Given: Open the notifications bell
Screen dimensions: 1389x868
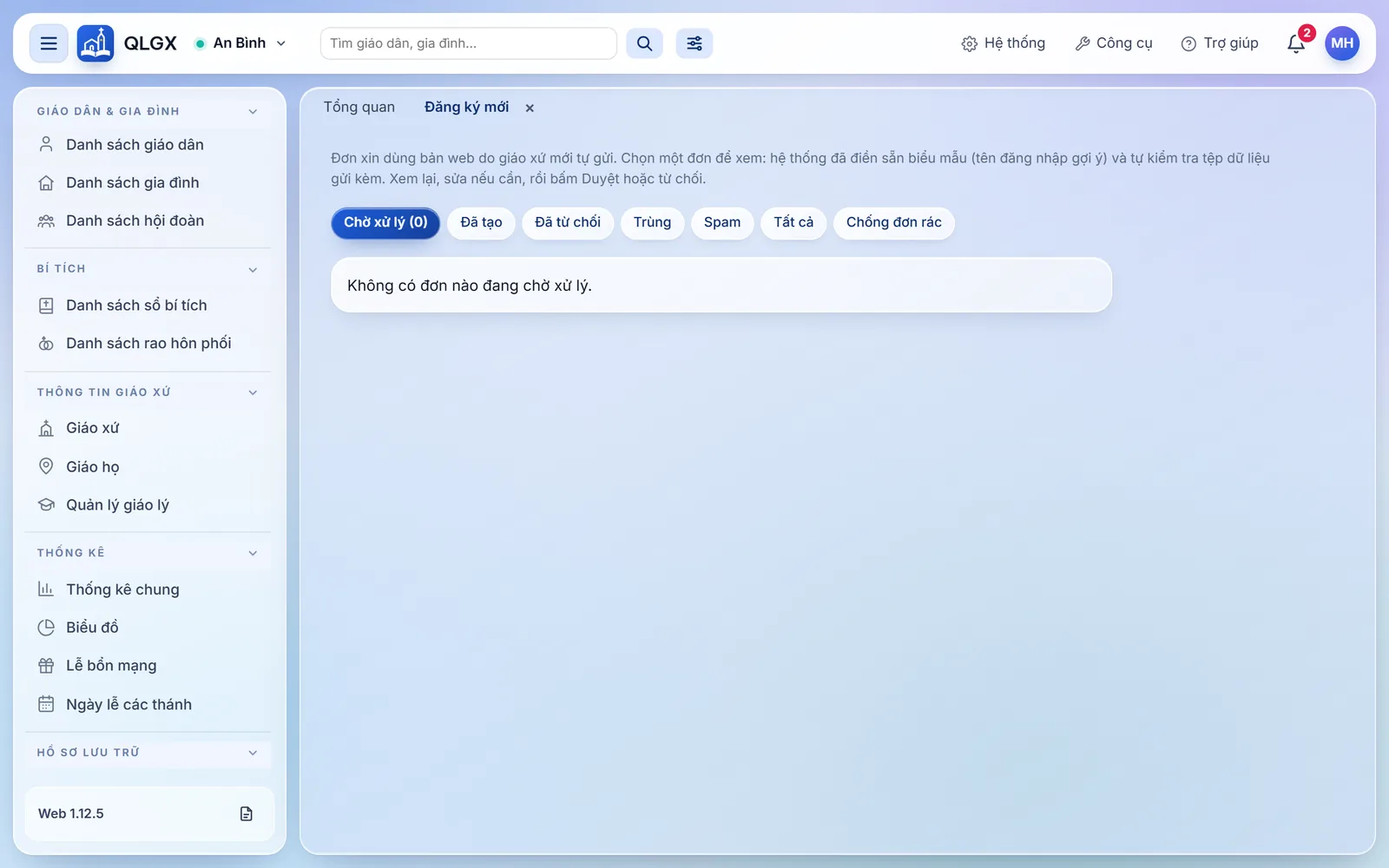Looking at the screenshot, I should click(x=1296, y=43).
